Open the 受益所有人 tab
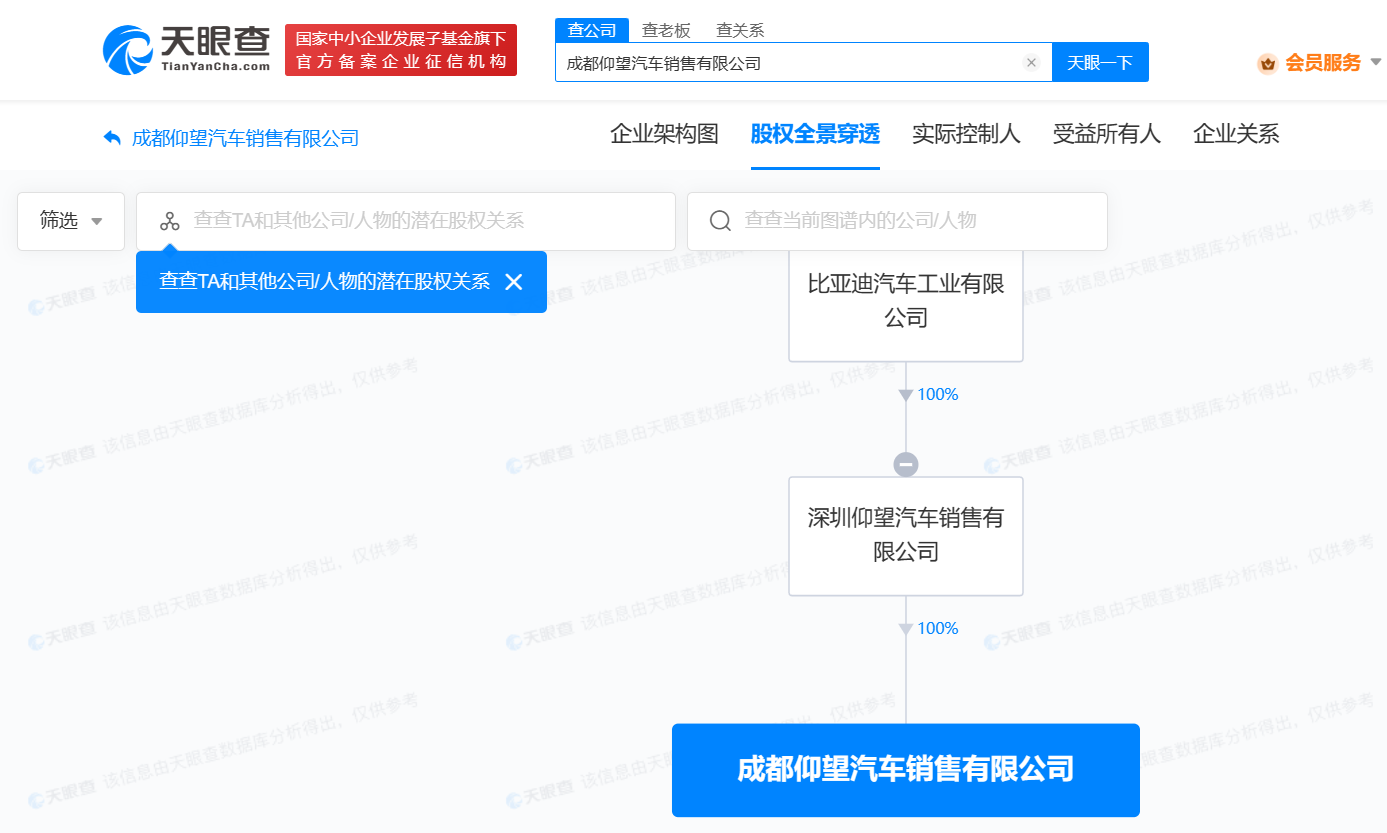 [1107, 134]
